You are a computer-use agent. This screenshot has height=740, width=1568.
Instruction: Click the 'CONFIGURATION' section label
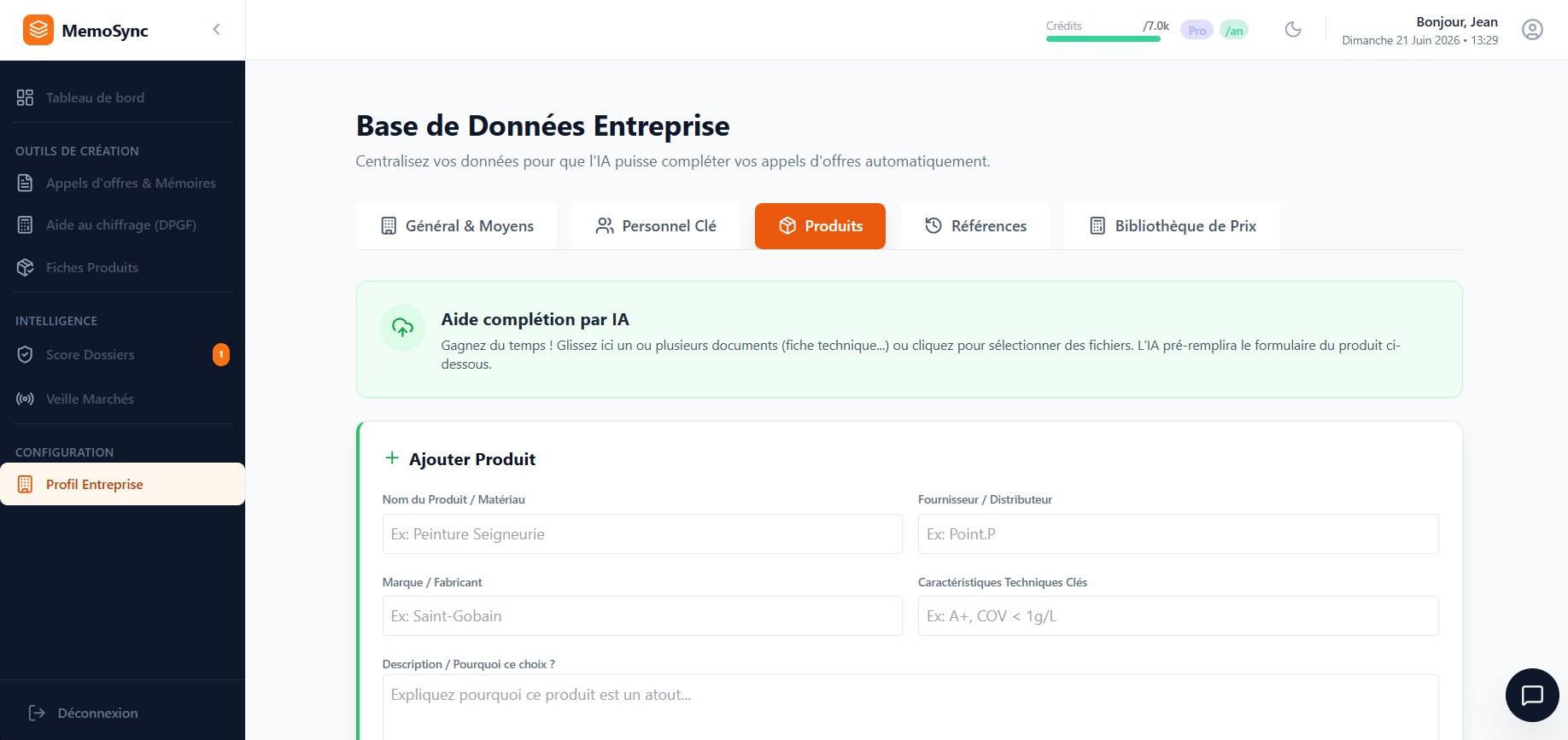(64, 452)
